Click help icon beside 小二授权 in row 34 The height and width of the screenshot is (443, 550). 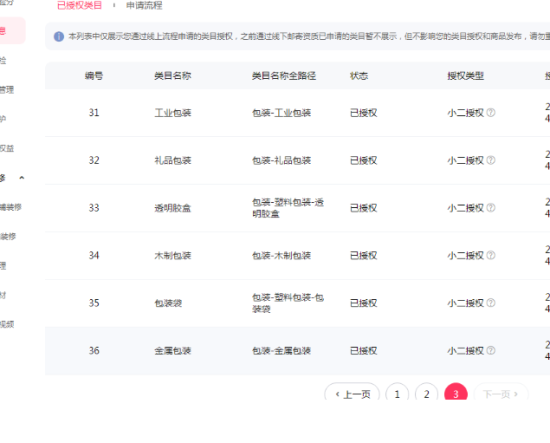tap(491, 255)
